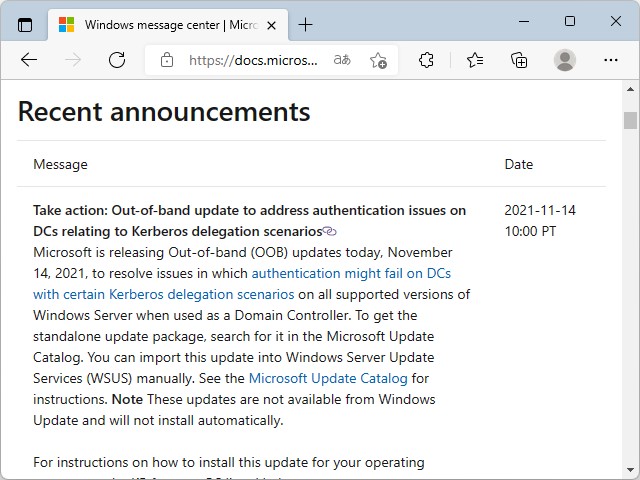Open a new tab with plus icon
The height and width of the screenshot is (480, 640).
pos(305,24)
